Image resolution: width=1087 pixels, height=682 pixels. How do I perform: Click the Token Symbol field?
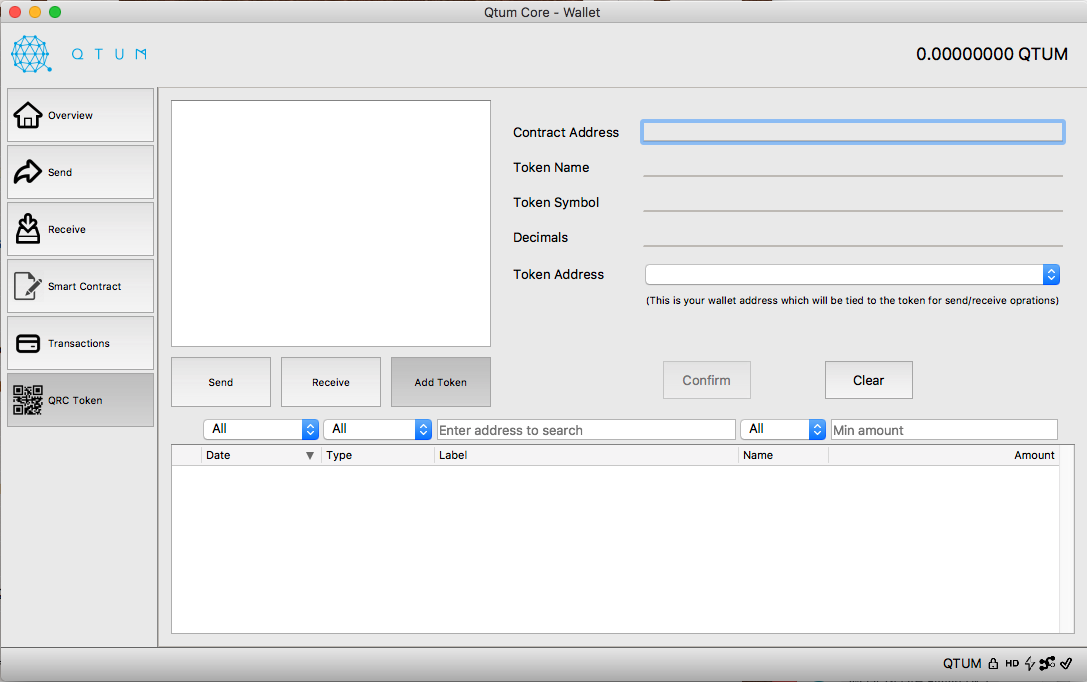coord(853,202)
